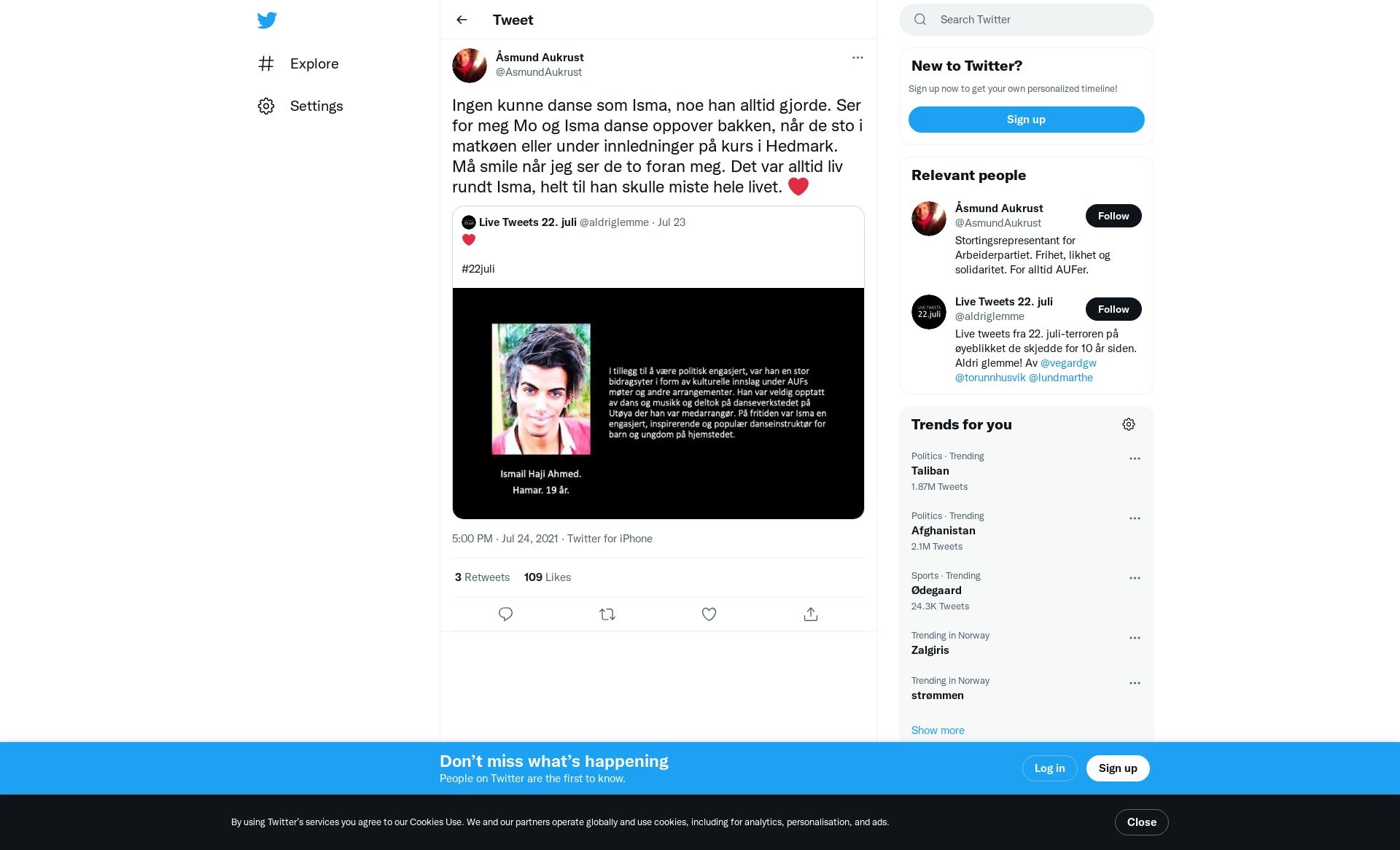This screenshot has width=1400, height=850.
Task: Follow Live Tweets 22. juli
Action: [x=1113, y=309]
